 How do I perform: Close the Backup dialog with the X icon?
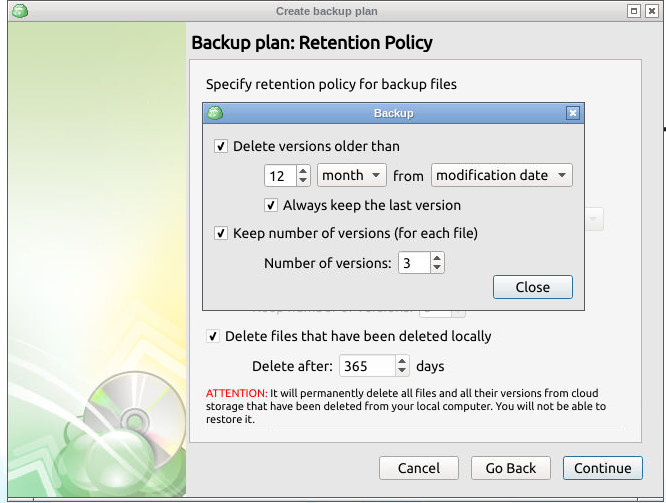[573, 113]
